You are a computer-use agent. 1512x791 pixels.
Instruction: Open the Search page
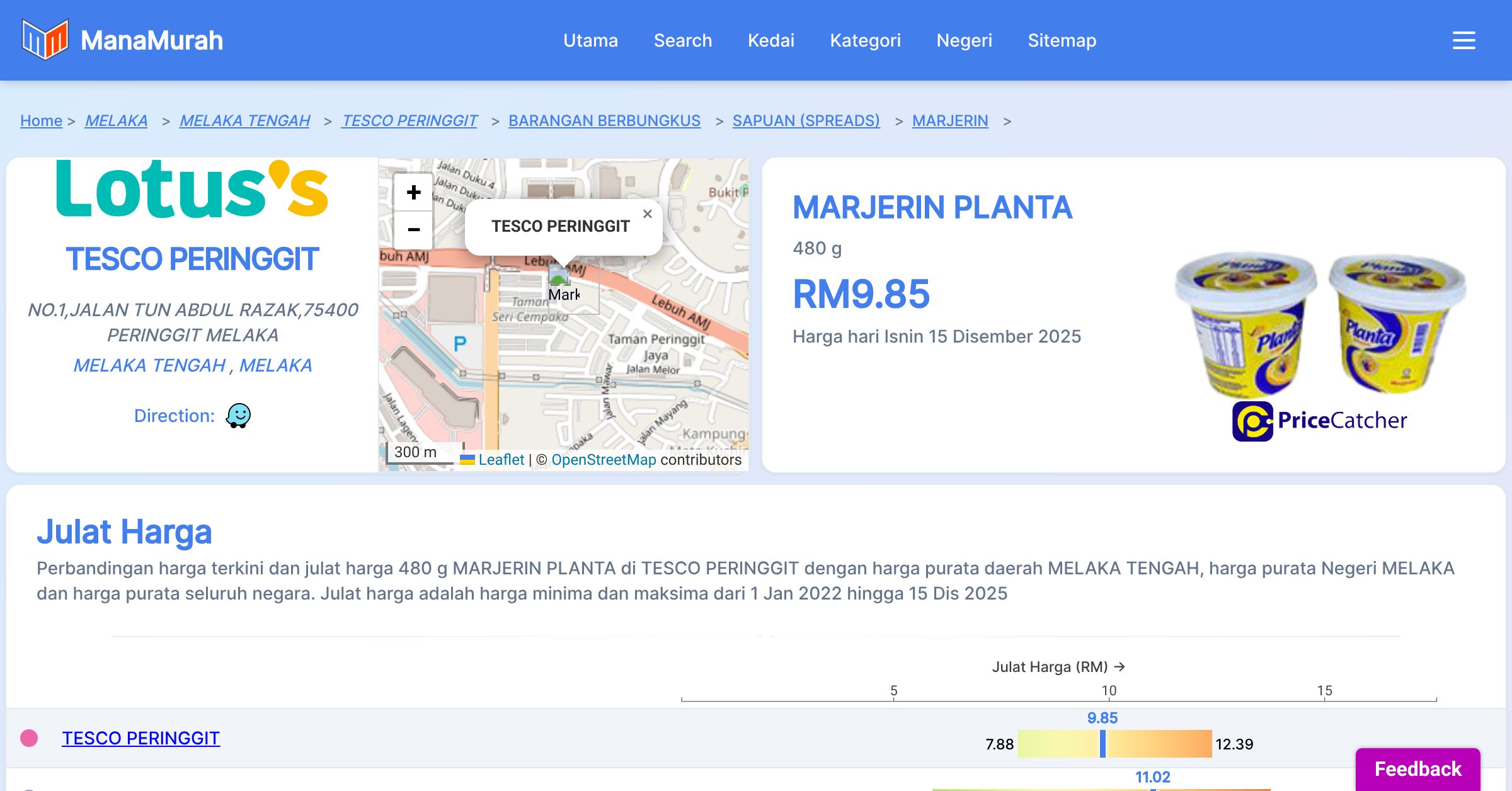click(x=682, y=40)
